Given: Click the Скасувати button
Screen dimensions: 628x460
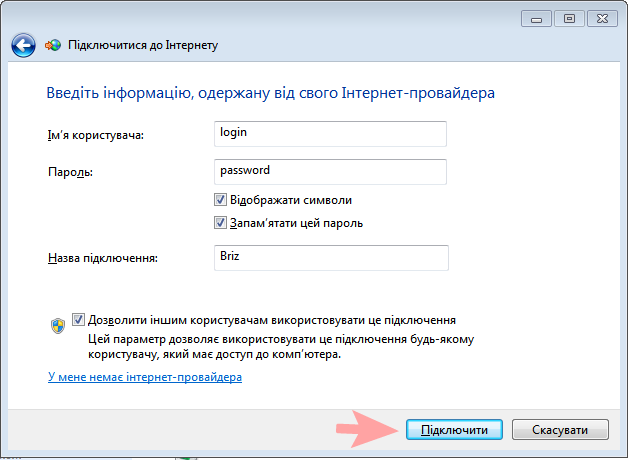Looking at the screenshot, I should point(560,430).
